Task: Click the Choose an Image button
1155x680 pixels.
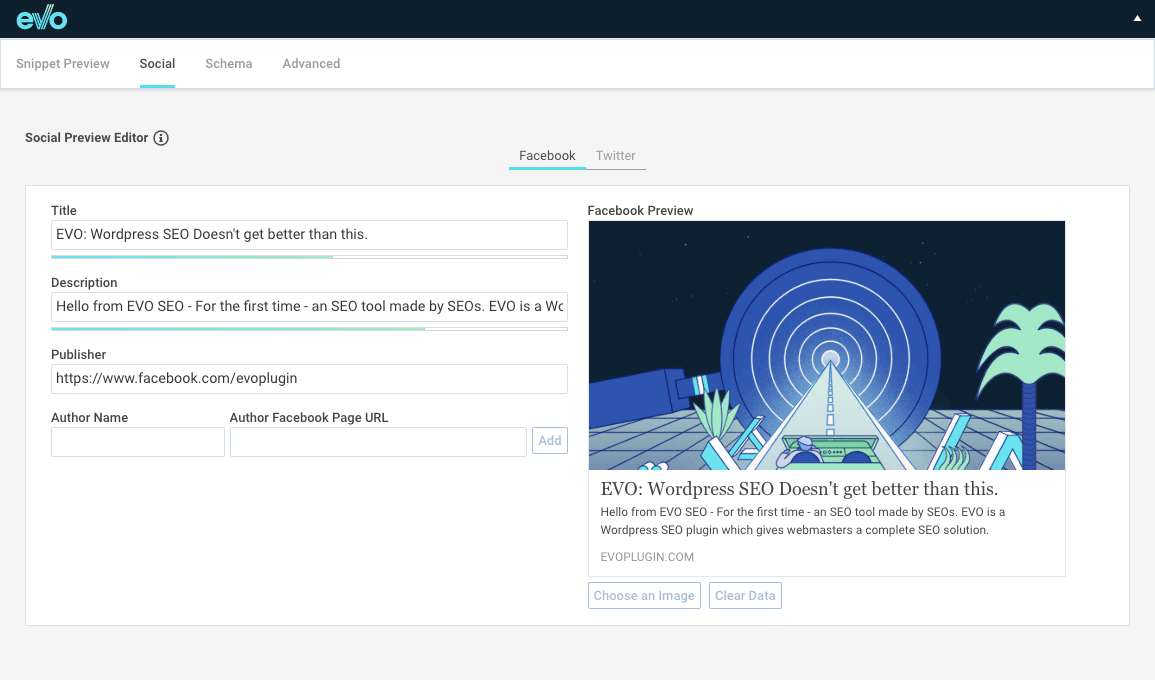Action: pyautogui.click(x=644, y=595)
